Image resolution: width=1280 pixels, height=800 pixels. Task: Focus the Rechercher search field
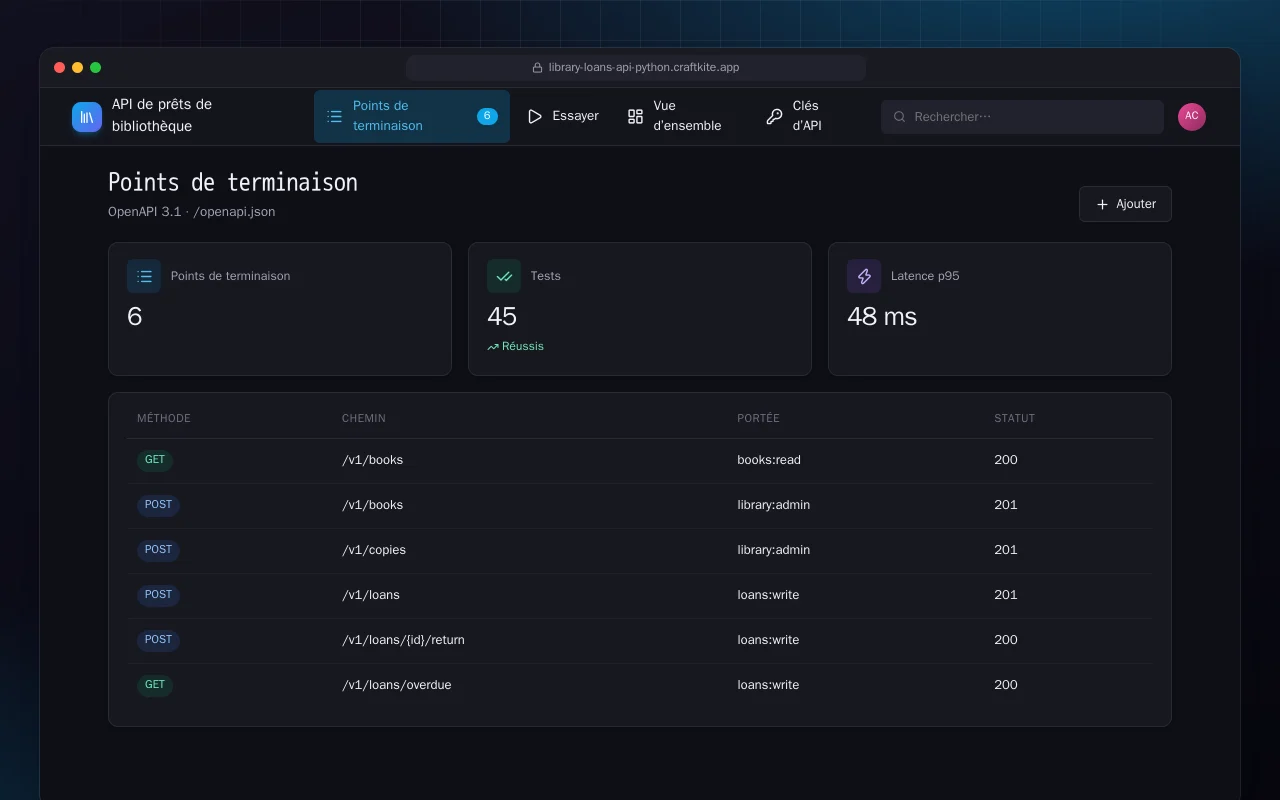pos(1022,117)
